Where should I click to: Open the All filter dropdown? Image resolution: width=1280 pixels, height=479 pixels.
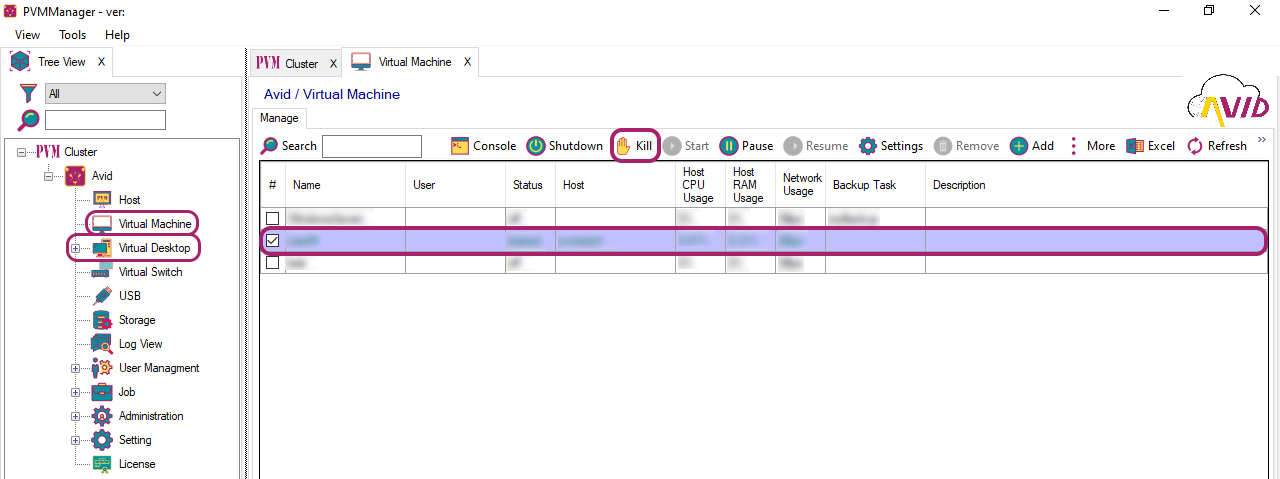tap(105, 94)
